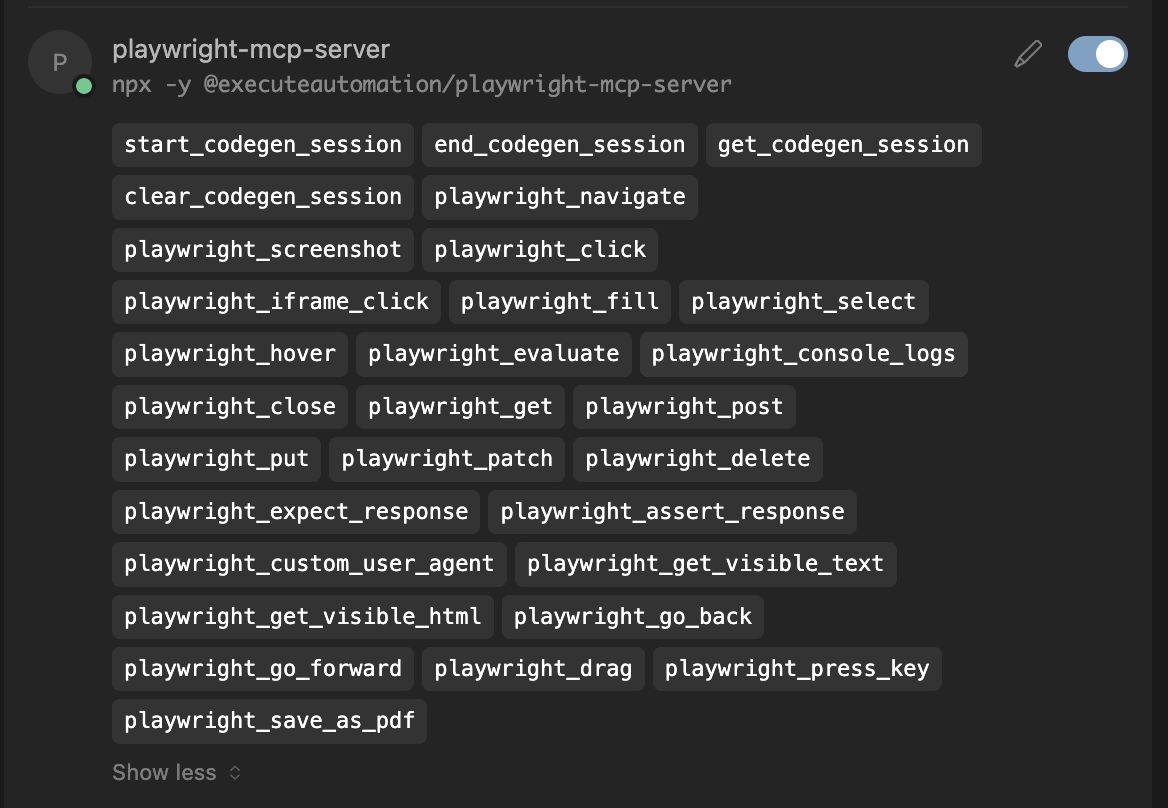Select the playwright_click tool chip
This screenshot has height=808, width=1168.
tap(540, 249)
